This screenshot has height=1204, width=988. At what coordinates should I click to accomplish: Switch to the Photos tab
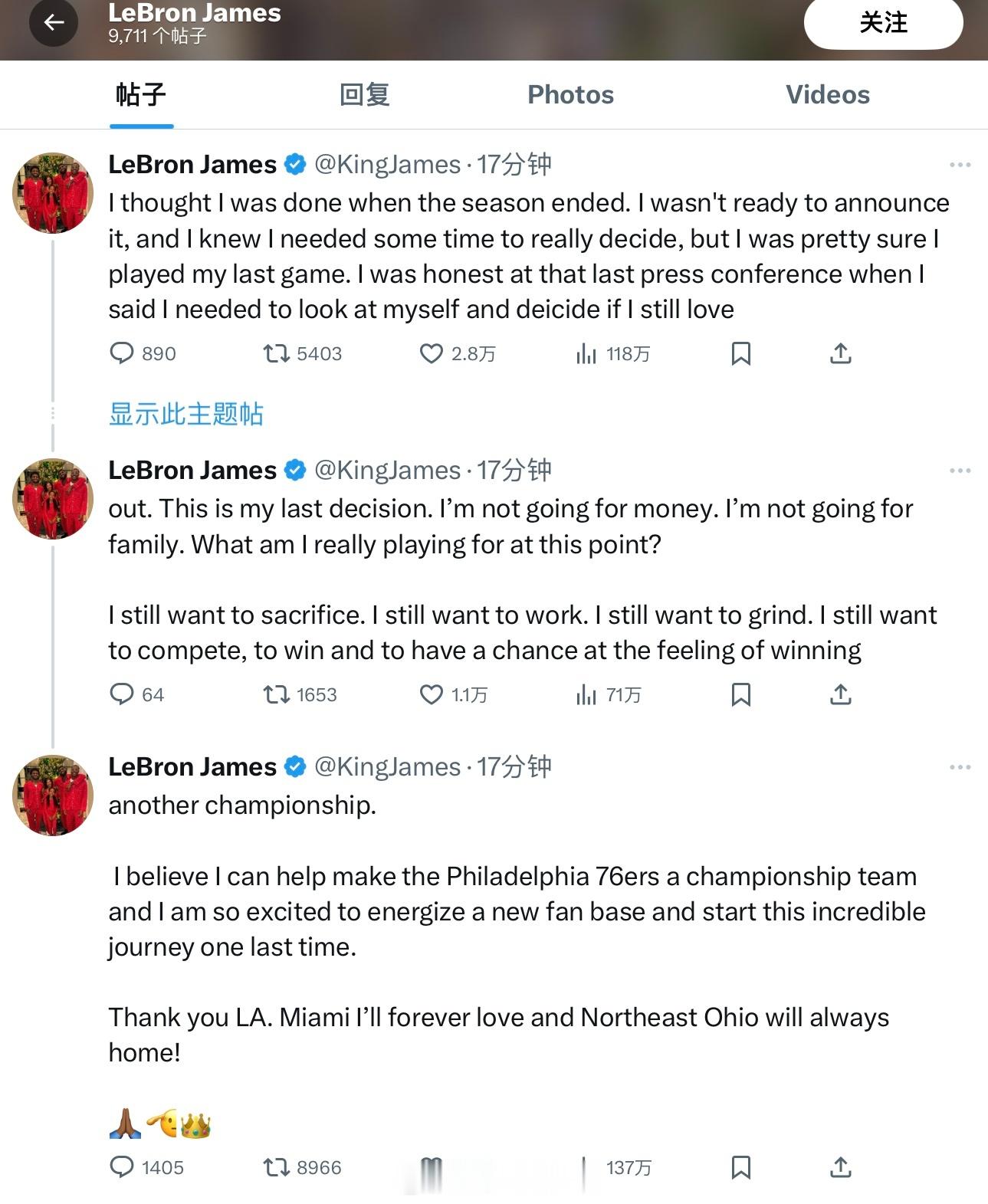571,94
